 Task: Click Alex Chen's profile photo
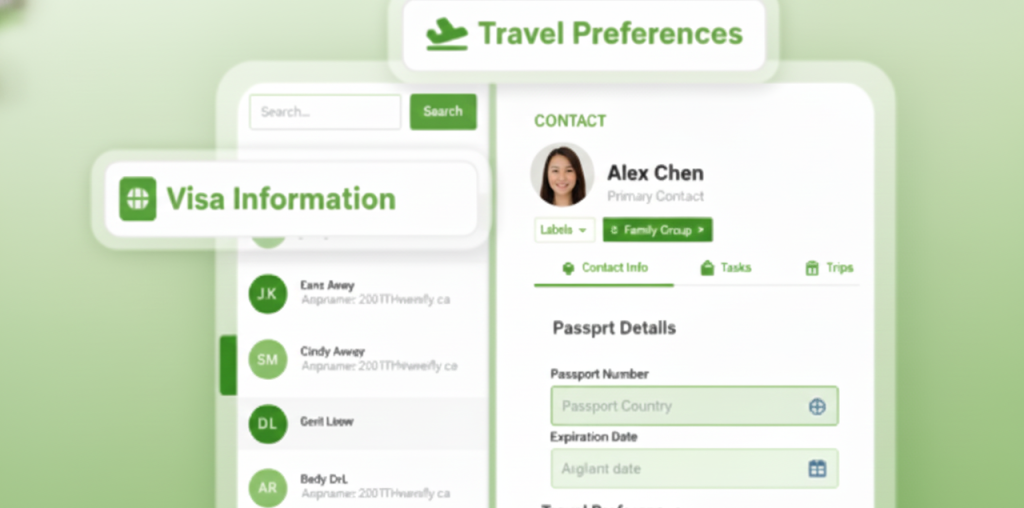pos(562,174)
